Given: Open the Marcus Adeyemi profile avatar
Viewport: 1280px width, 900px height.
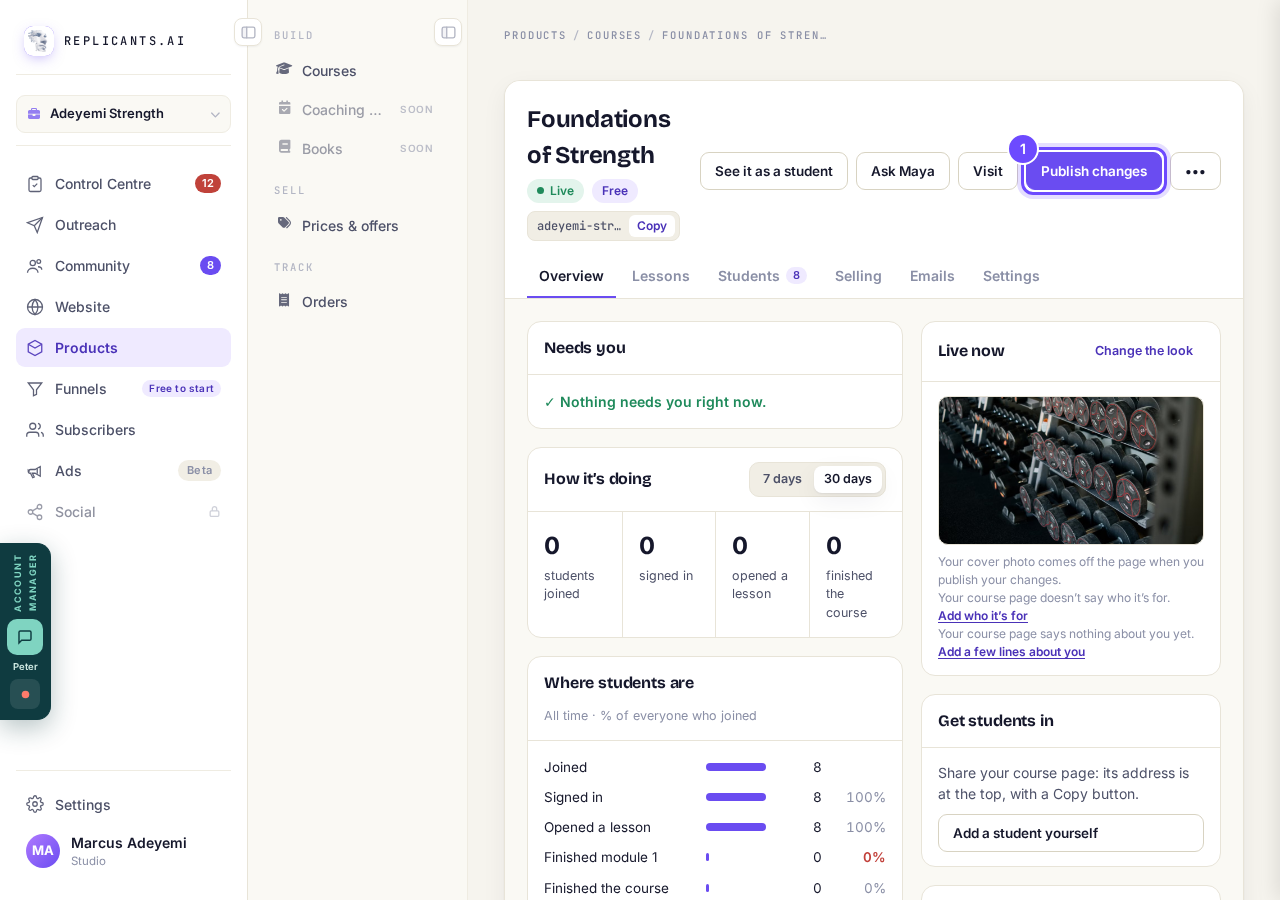Looking at the screenshot, I should (43, 851).
